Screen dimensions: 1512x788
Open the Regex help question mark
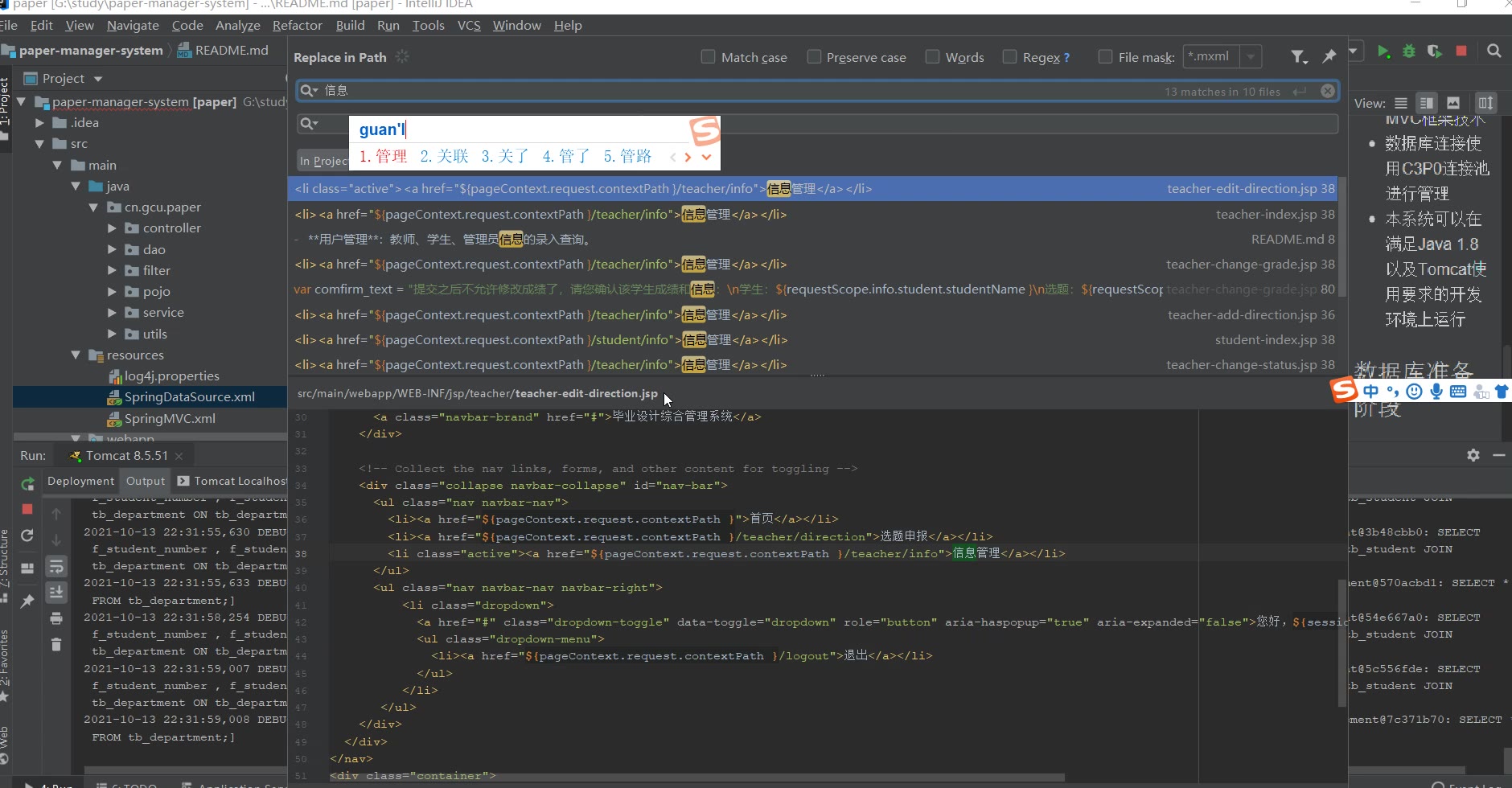[x=1066, y=58]
